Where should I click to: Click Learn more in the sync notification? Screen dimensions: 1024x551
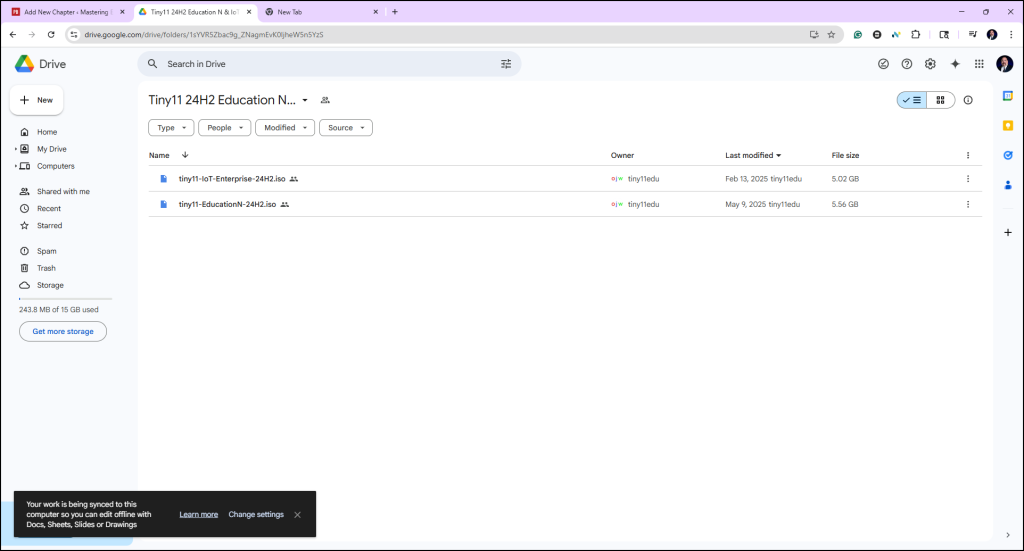(x=199, y=514)
